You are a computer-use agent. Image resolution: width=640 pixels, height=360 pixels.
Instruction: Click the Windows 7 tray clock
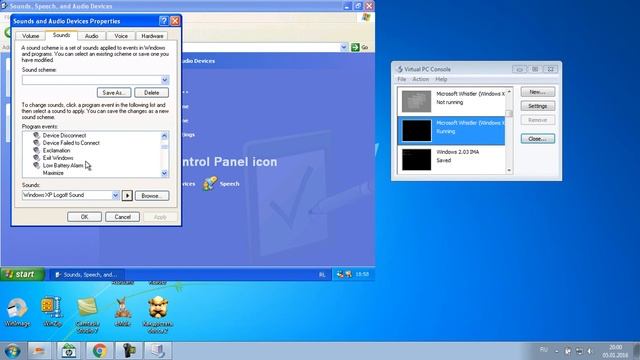click(615, 351)
